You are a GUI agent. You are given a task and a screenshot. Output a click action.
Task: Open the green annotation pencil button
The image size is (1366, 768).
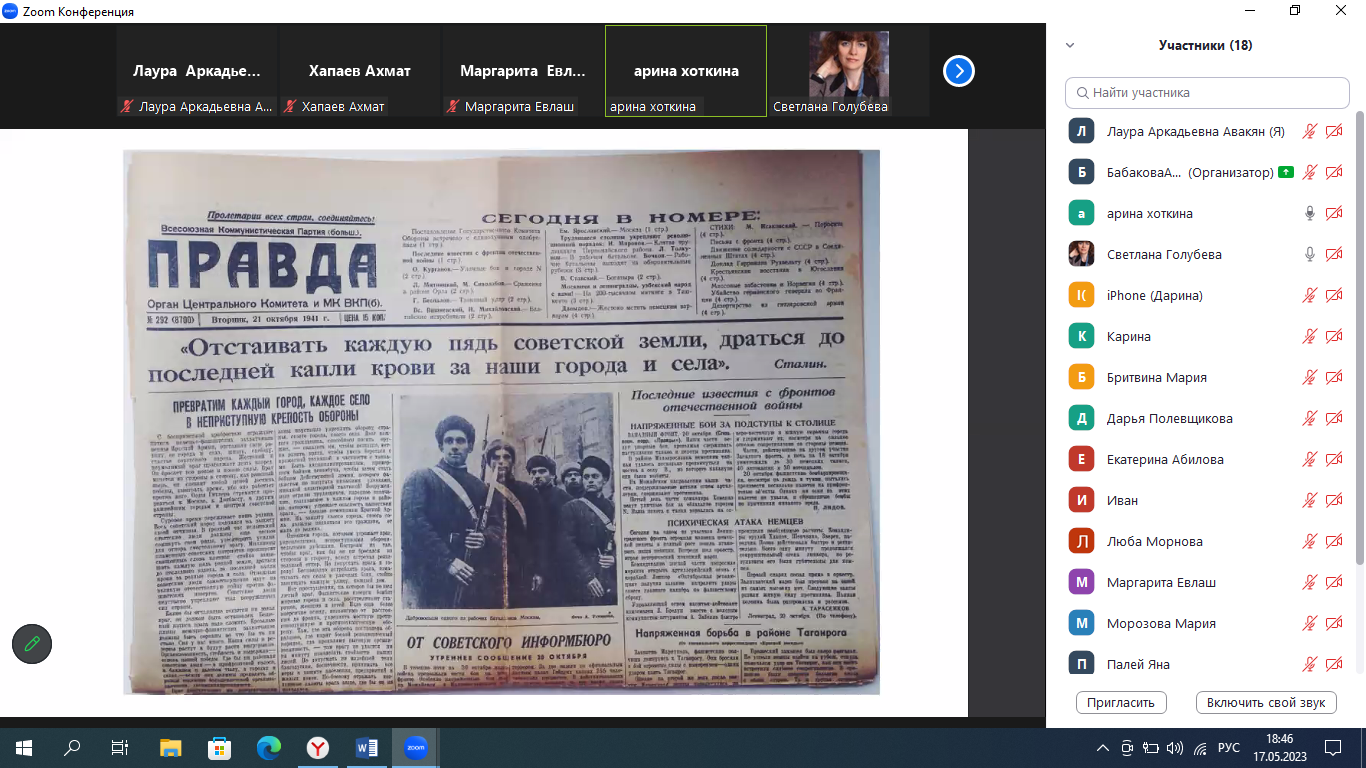(32, 643)
